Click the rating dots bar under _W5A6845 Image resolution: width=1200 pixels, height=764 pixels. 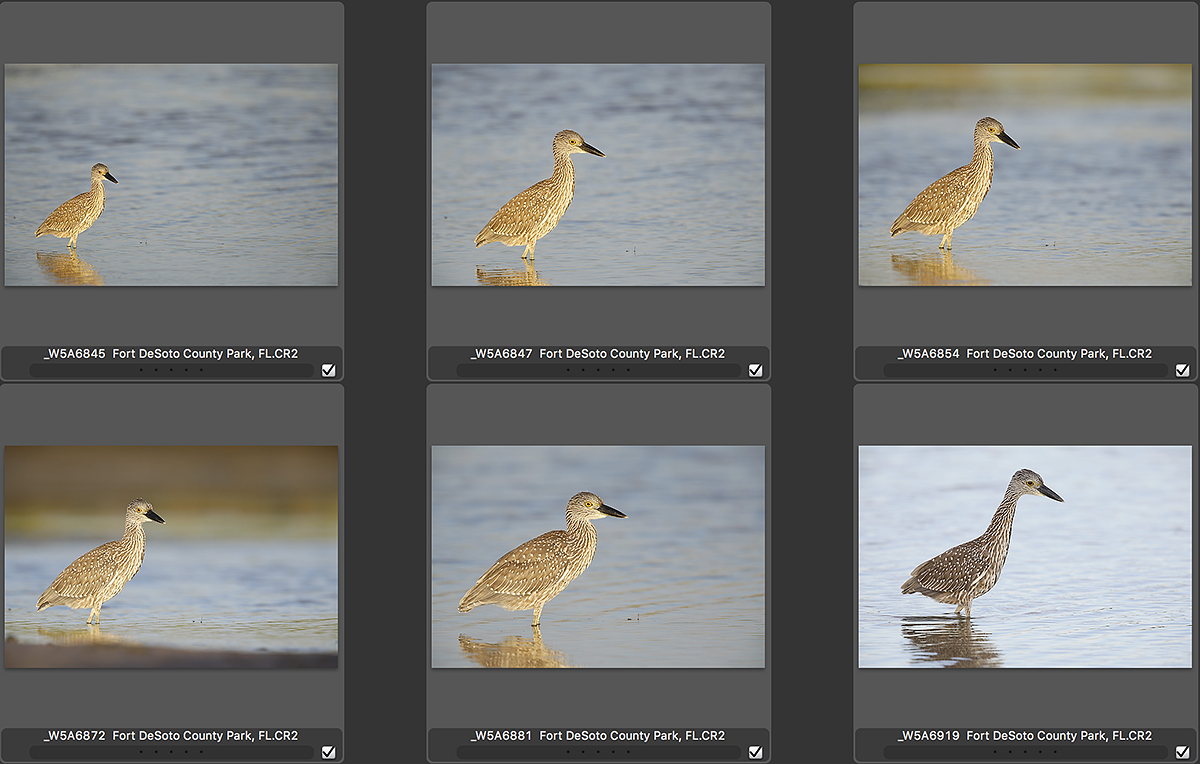click(x=171, y=370)
